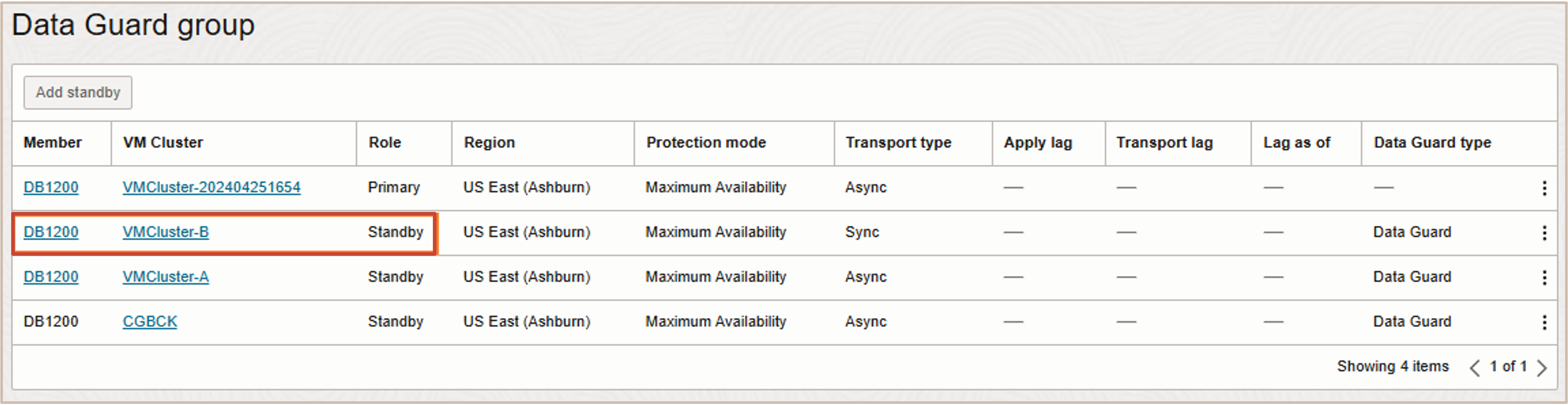Click the Add standby button
Image resolution: width=1568 pixels, height=405 pixels.
[x=78, y=93]
